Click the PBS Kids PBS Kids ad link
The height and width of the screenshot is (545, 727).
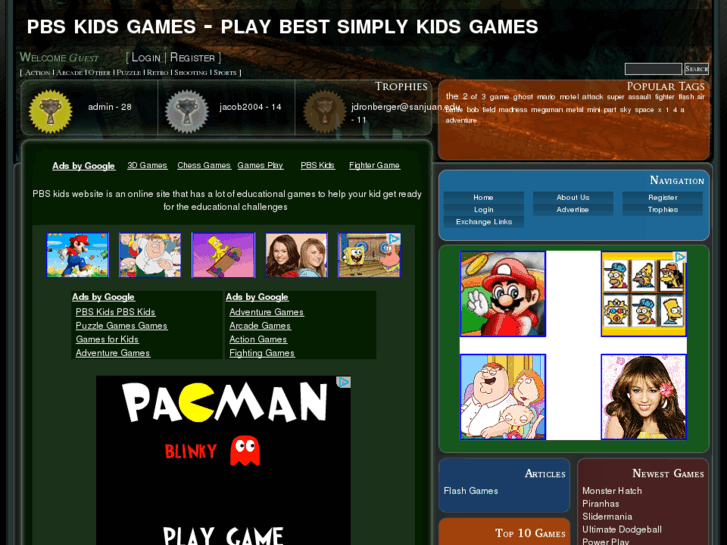pyautogui.click(x=115, y=312)
